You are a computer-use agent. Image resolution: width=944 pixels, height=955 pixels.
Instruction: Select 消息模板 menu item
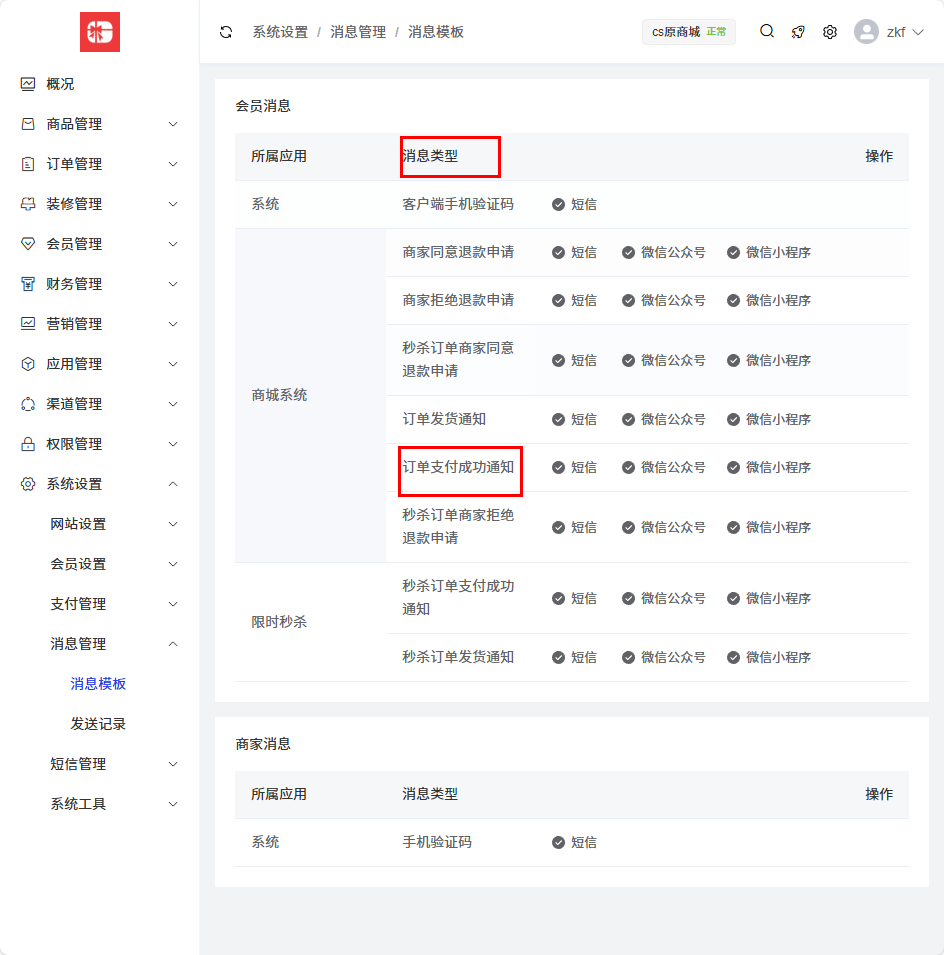(98, 684)
